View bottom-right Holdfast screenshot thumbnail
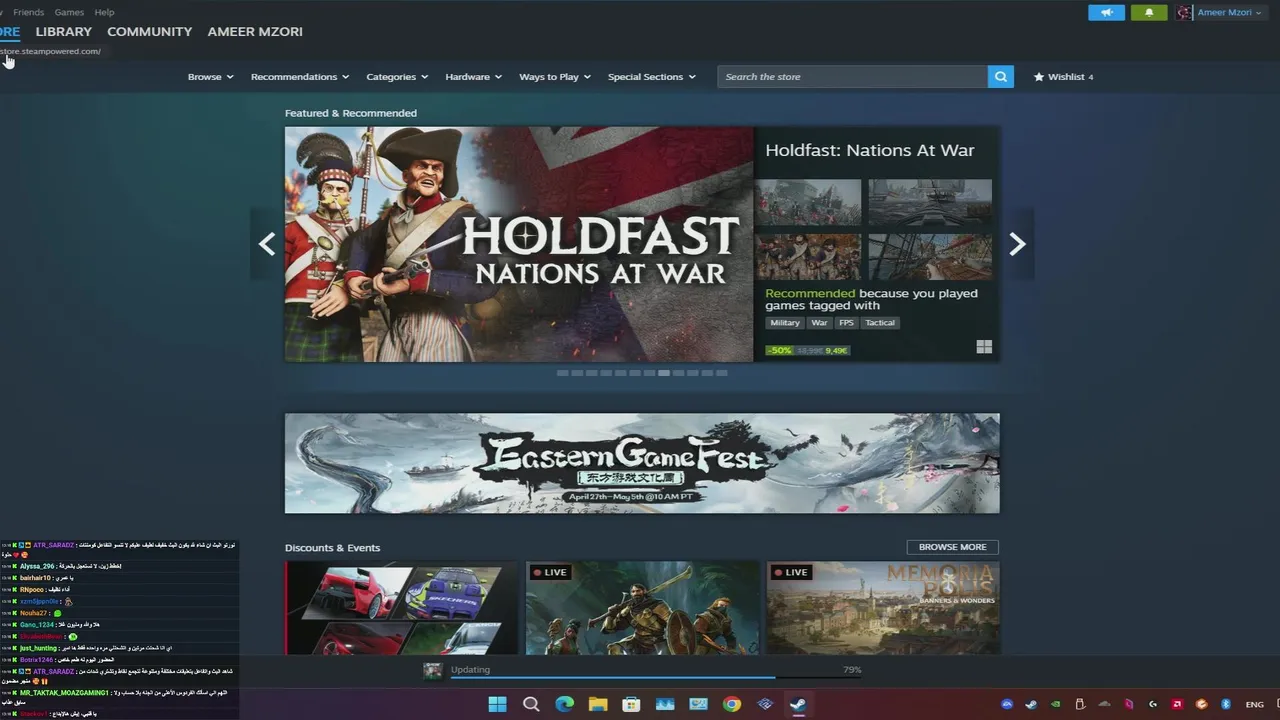1280x720 pixels. pos(930,258)
